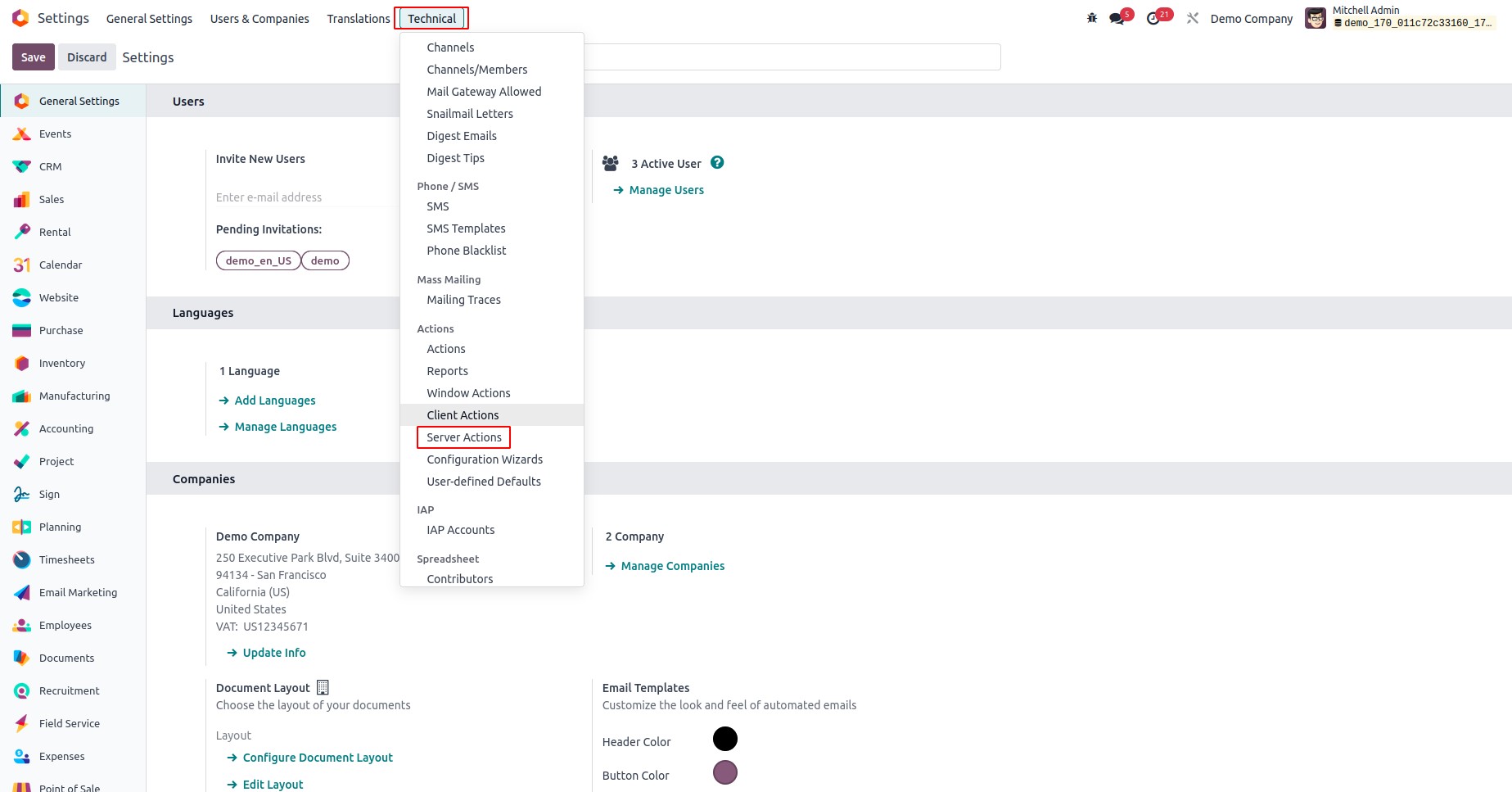Select the Documents icon in sidebar
The width and height of the screenshot is (1512, 792).
22,658
